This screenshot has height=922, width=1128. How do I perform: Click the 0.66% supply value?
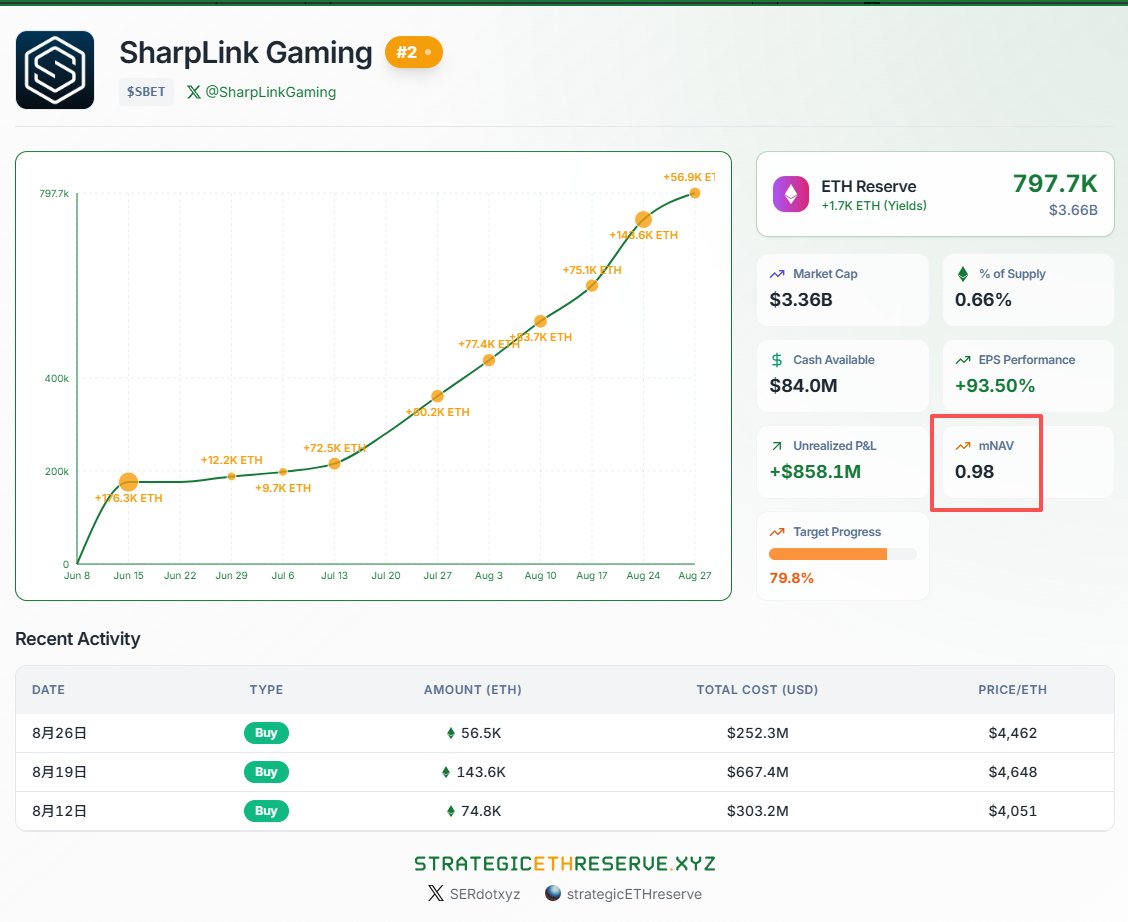point(983,299)
